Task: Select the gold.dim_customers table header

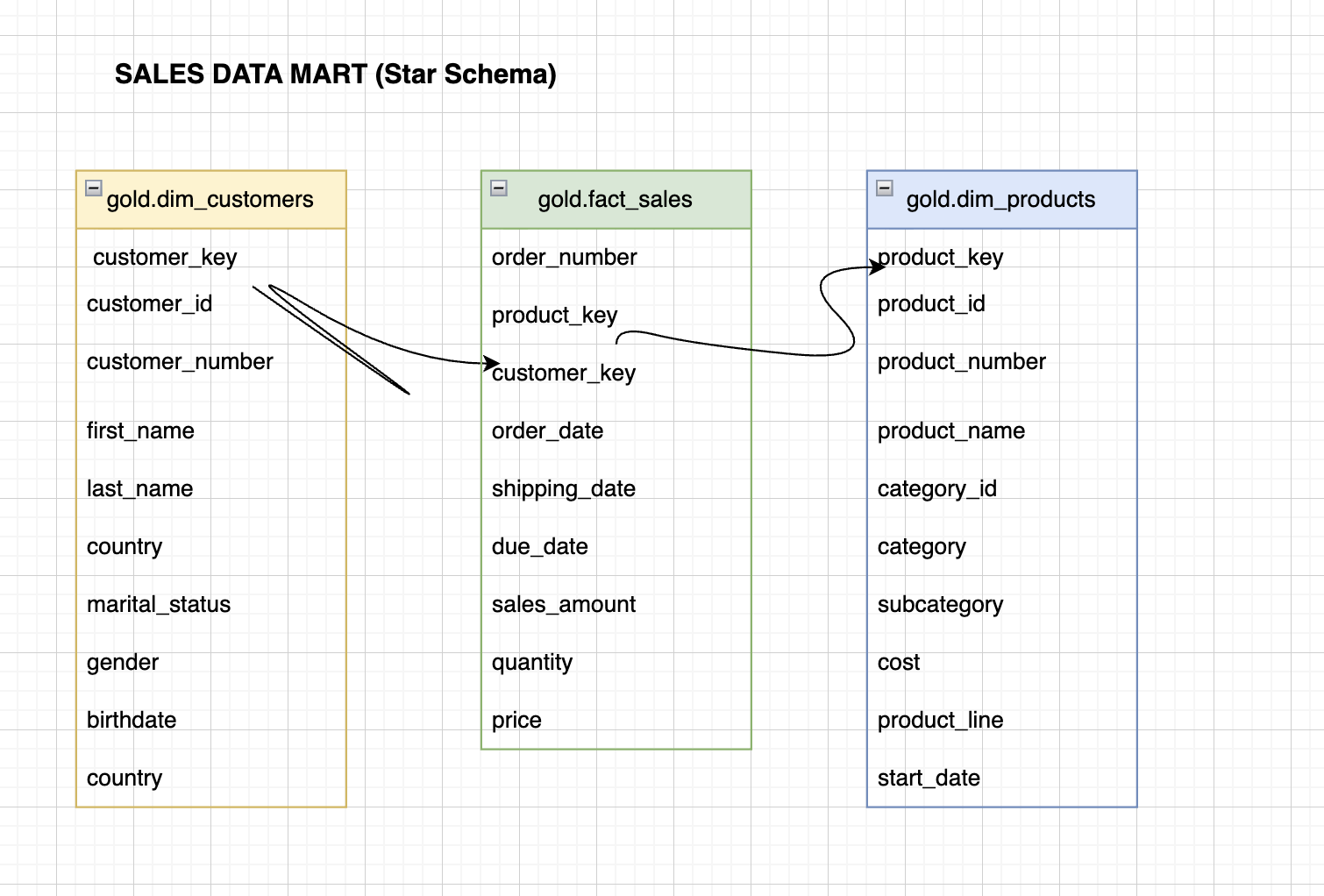Action: 210,200
